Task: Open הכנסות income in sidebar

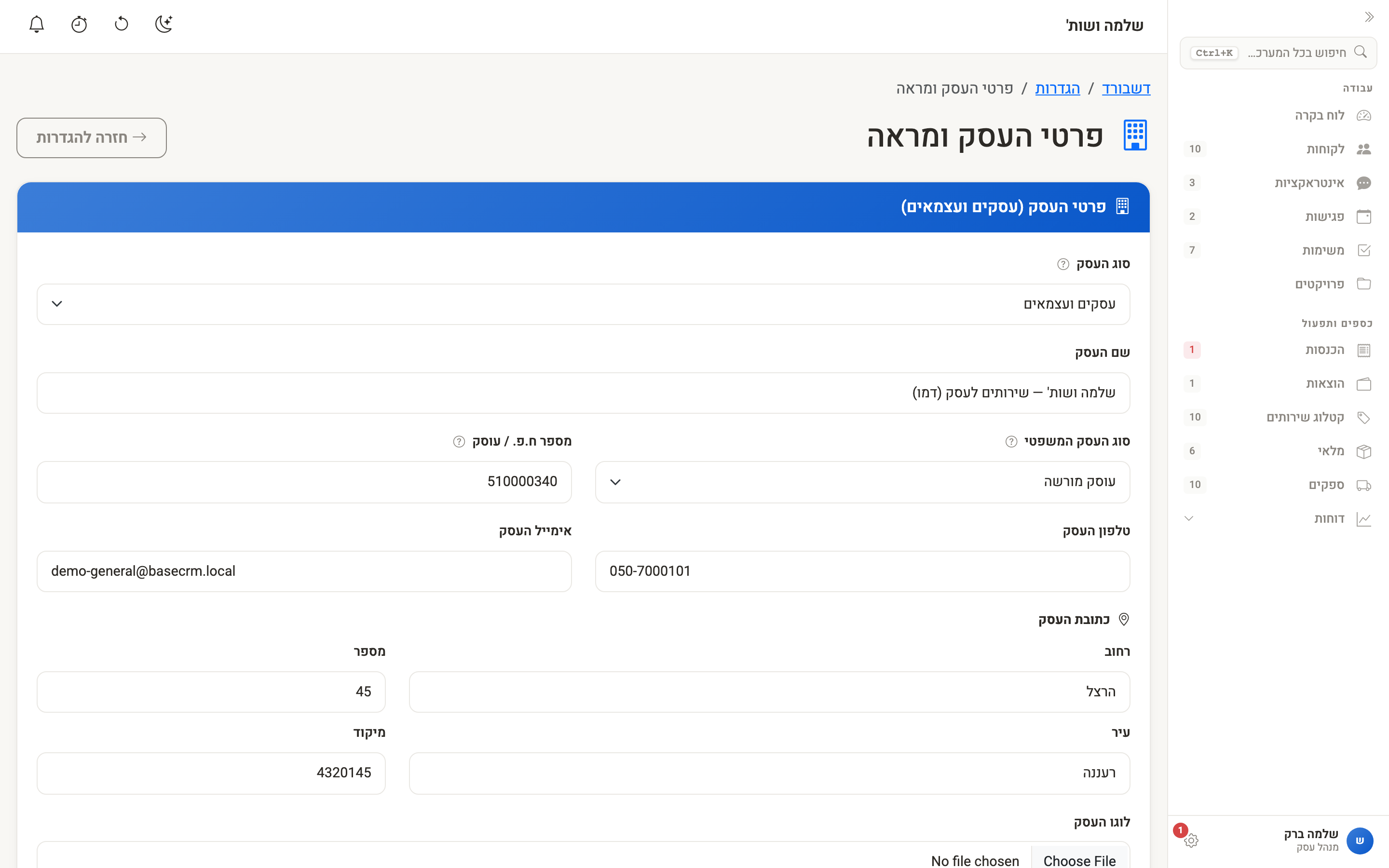Action: 1278,350
